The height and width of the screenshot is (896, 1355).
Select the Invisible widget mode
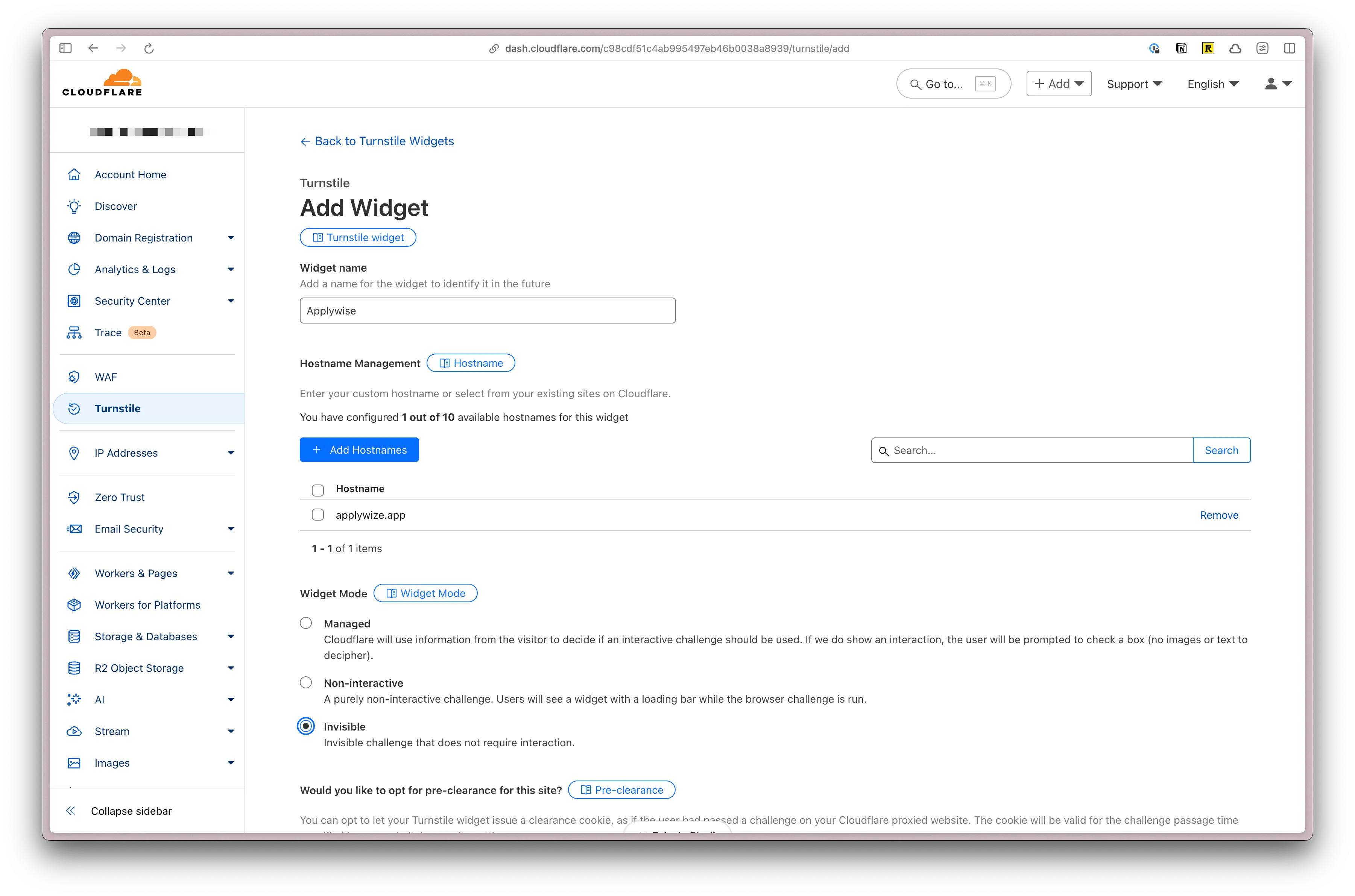point(306,726)
